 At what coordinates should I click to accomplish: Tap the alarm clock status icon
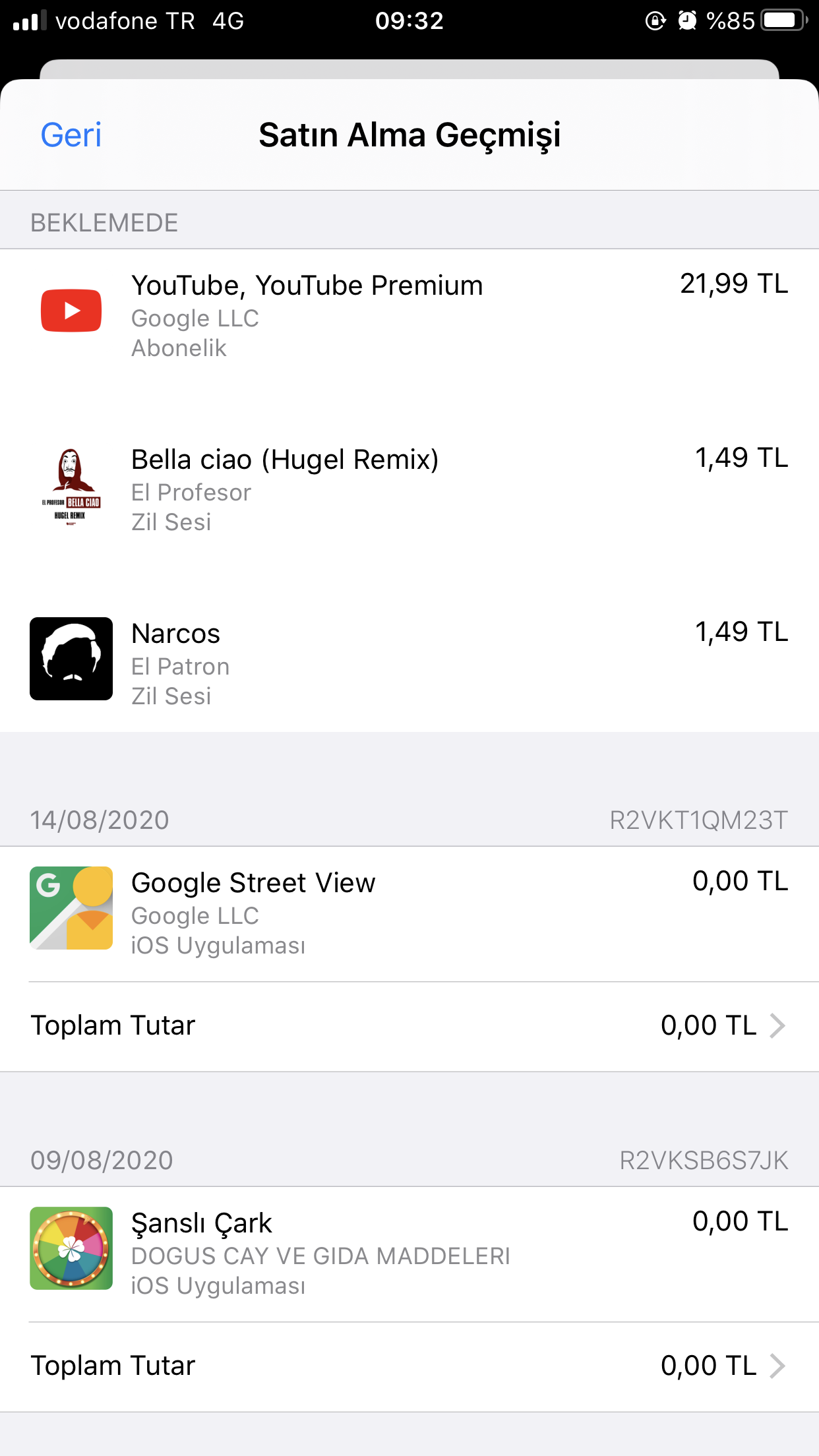(687, 20)
